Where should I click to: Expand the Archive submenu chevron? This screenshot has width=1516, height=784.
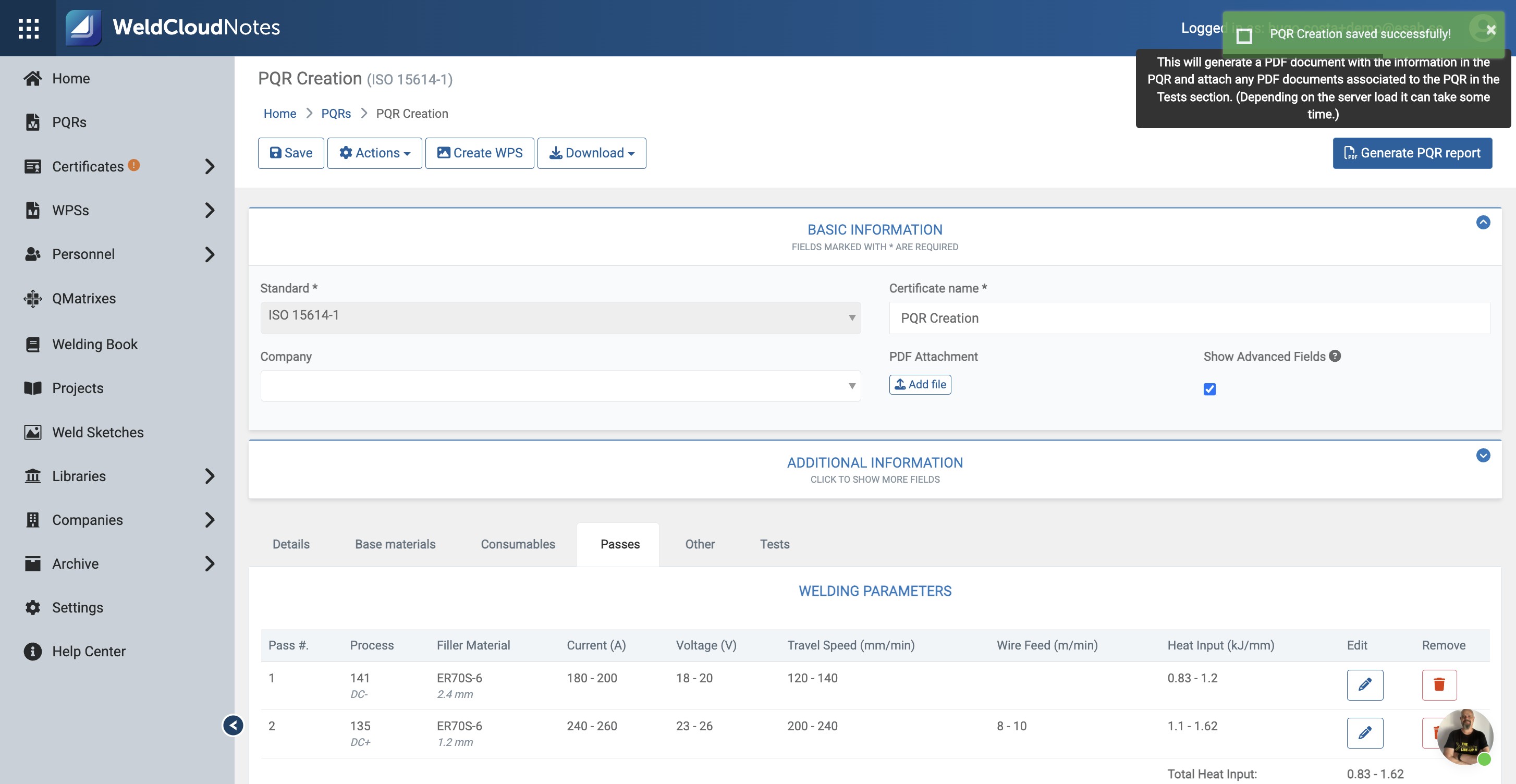(x=210, y=564)
